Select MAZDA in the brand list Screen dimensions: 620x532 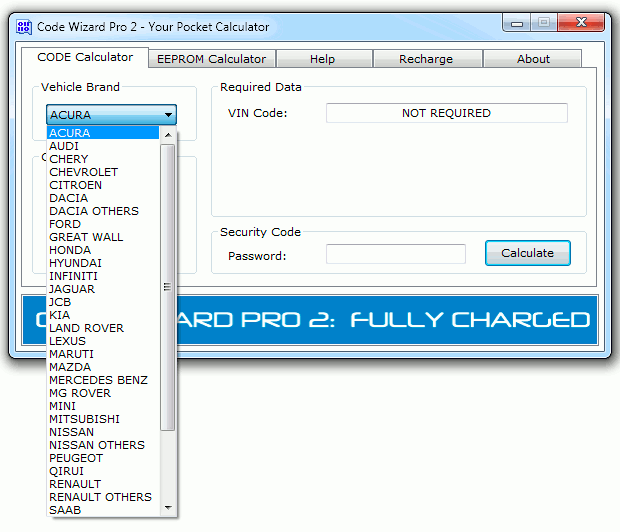pyautogui.click(x=103, y=367)
